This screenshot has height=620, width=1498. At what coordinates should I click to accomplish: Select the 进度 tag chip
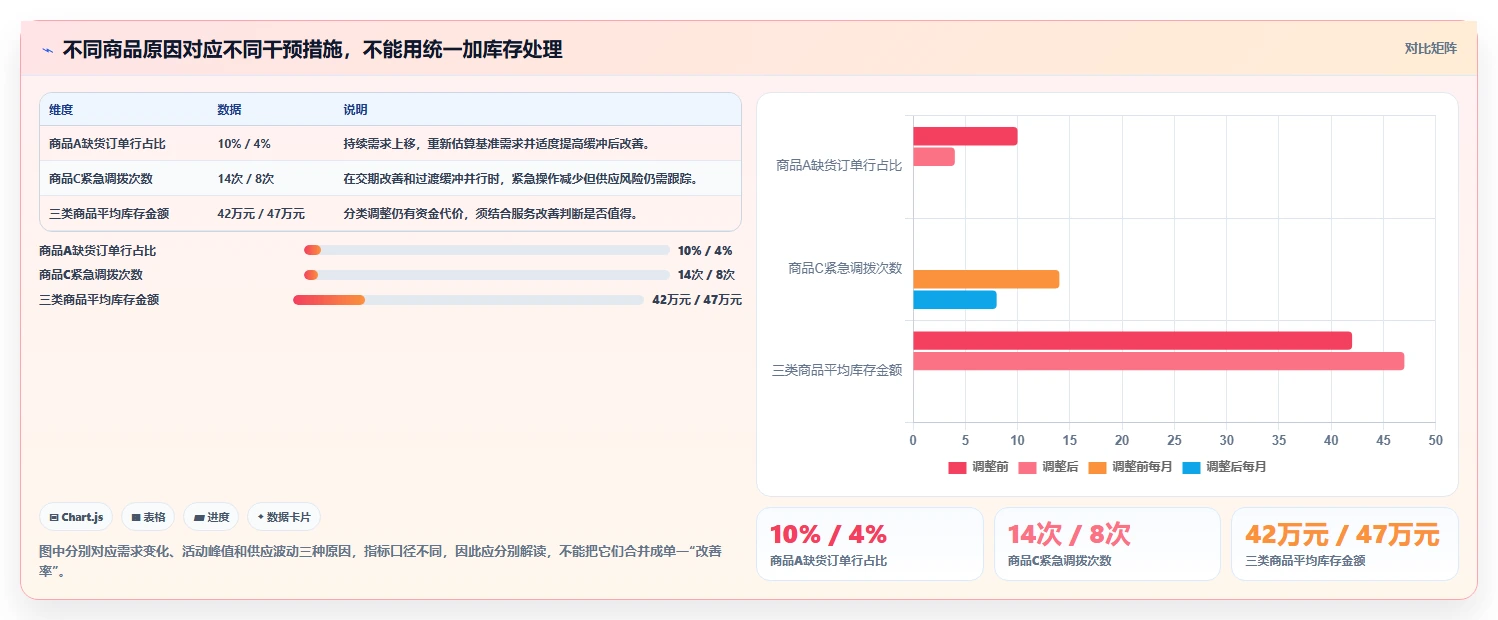tap(211, 517)
